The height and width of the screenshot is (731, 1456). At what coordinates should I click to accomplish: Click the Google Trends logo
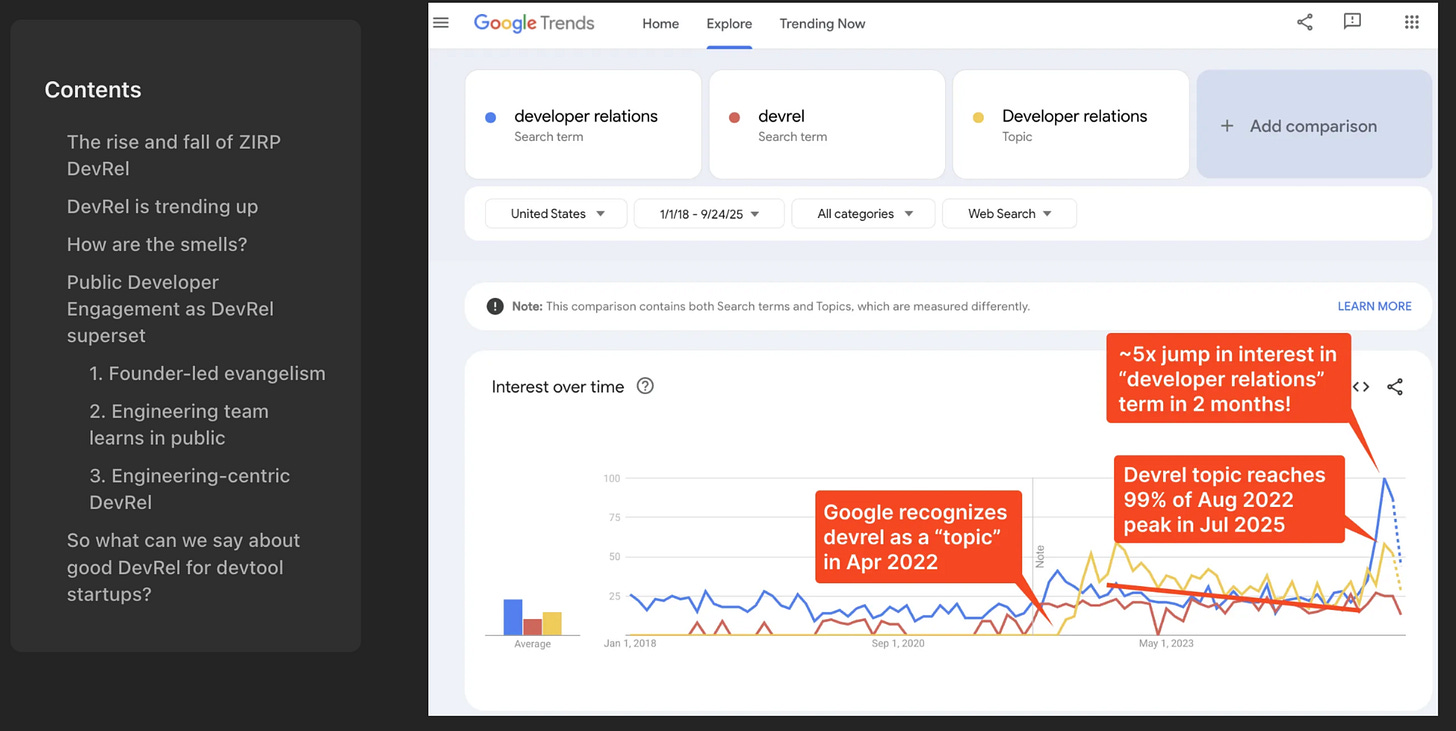(x=534, y=23)
